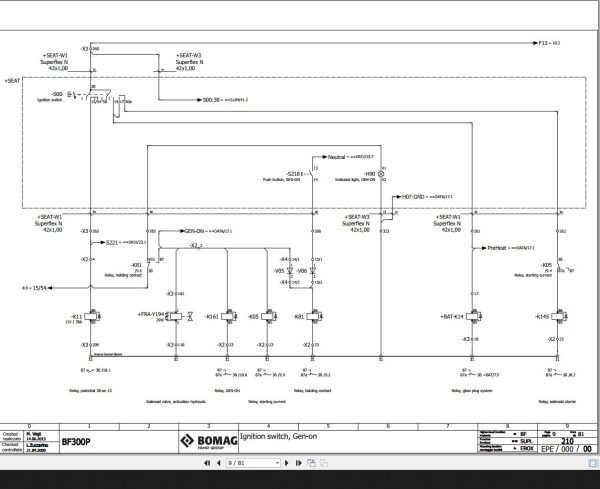Click the 'BF300P' model title
Viewport: 600px width, 489px height.
coord(76,442)
